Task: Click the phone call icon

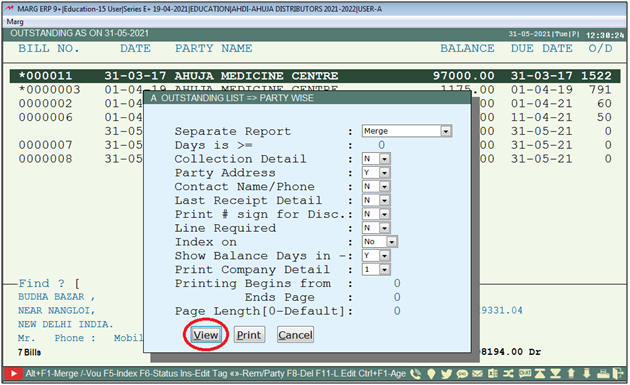Action: tap(416, 374)
